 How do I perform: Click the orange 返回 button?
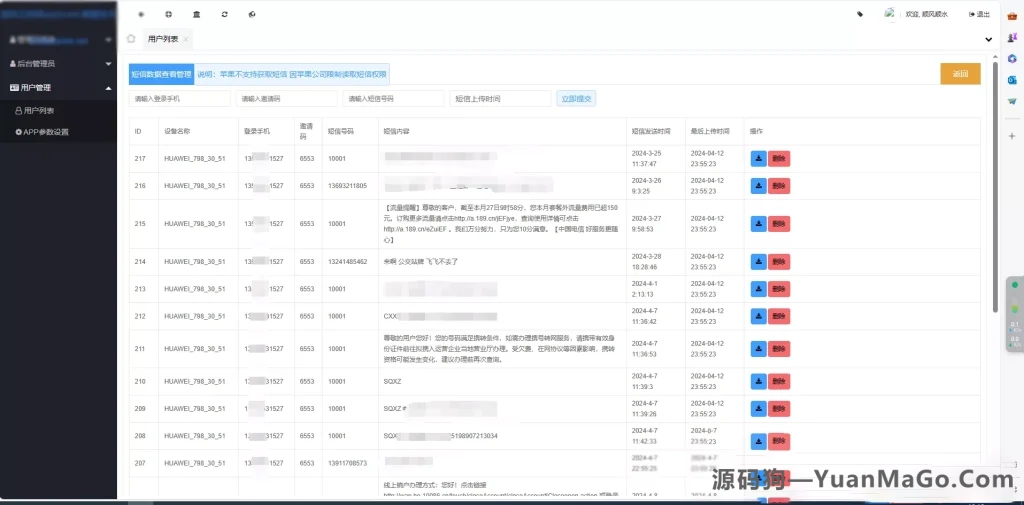[960, 74]
